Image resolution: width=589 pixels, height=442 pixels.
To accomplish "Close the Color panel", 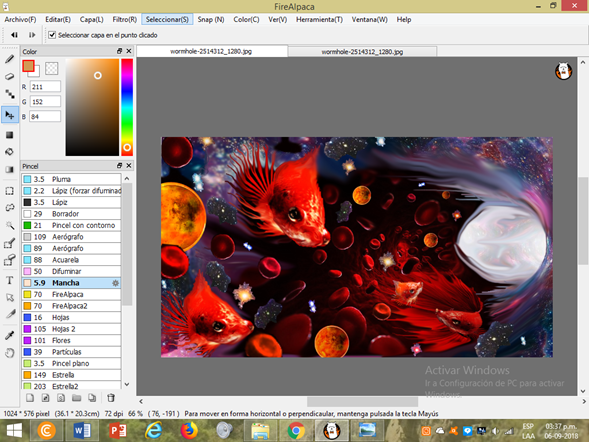I will tap(129, 51).
